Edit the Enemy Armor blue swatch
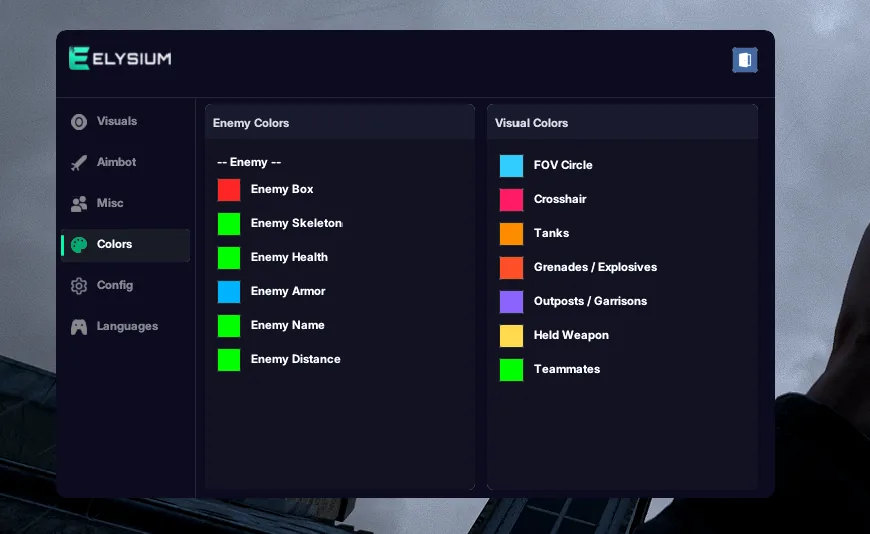 pos(229,291)
